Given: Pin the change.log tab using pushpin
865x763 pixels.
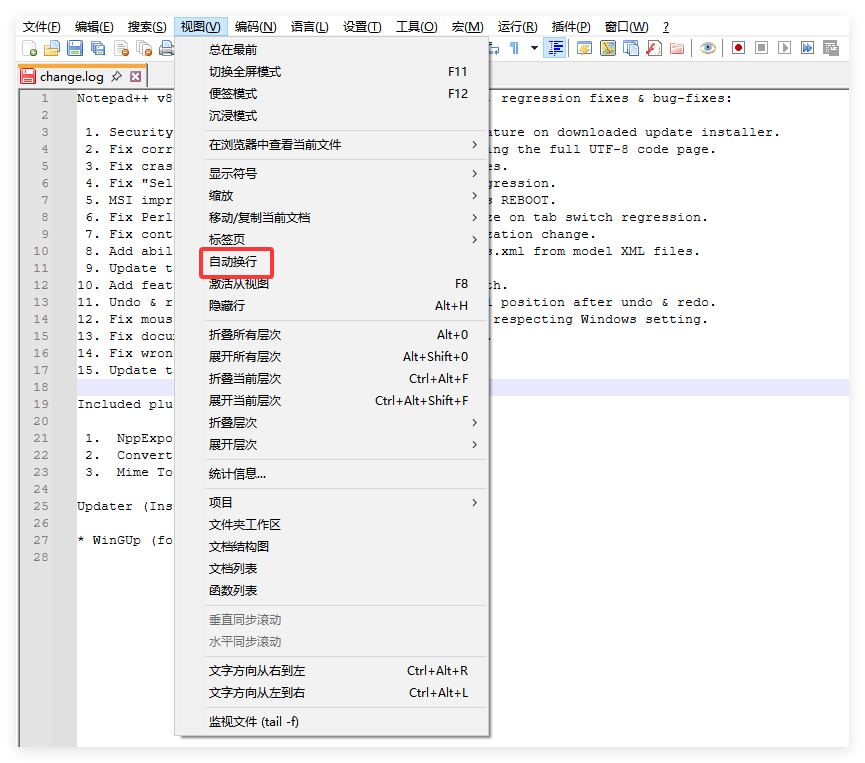Looking at the screenshot, I should pyautogui.click(x=116, y=77).
